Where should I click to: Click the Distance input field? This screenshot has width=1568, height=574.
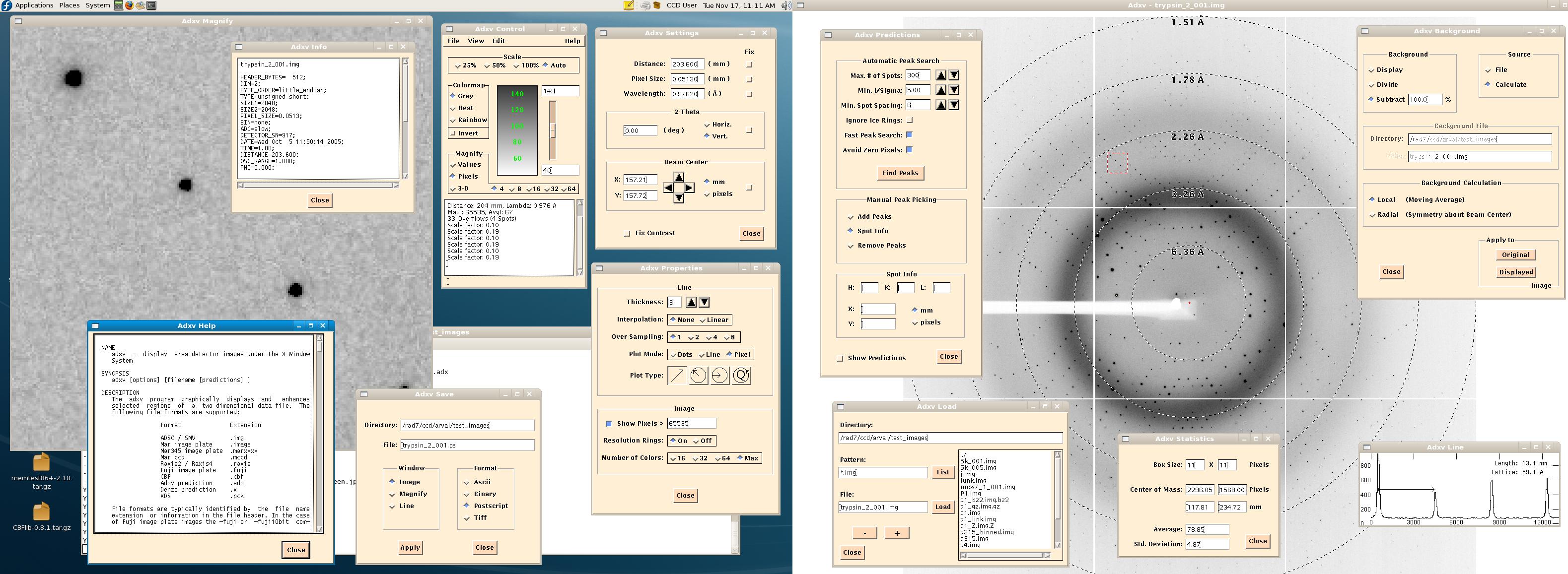[x=687, y=64]
